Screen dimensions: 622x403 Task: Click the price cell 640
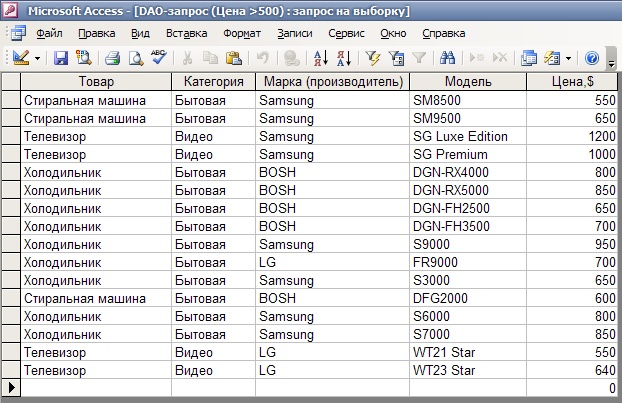[572, 370]
